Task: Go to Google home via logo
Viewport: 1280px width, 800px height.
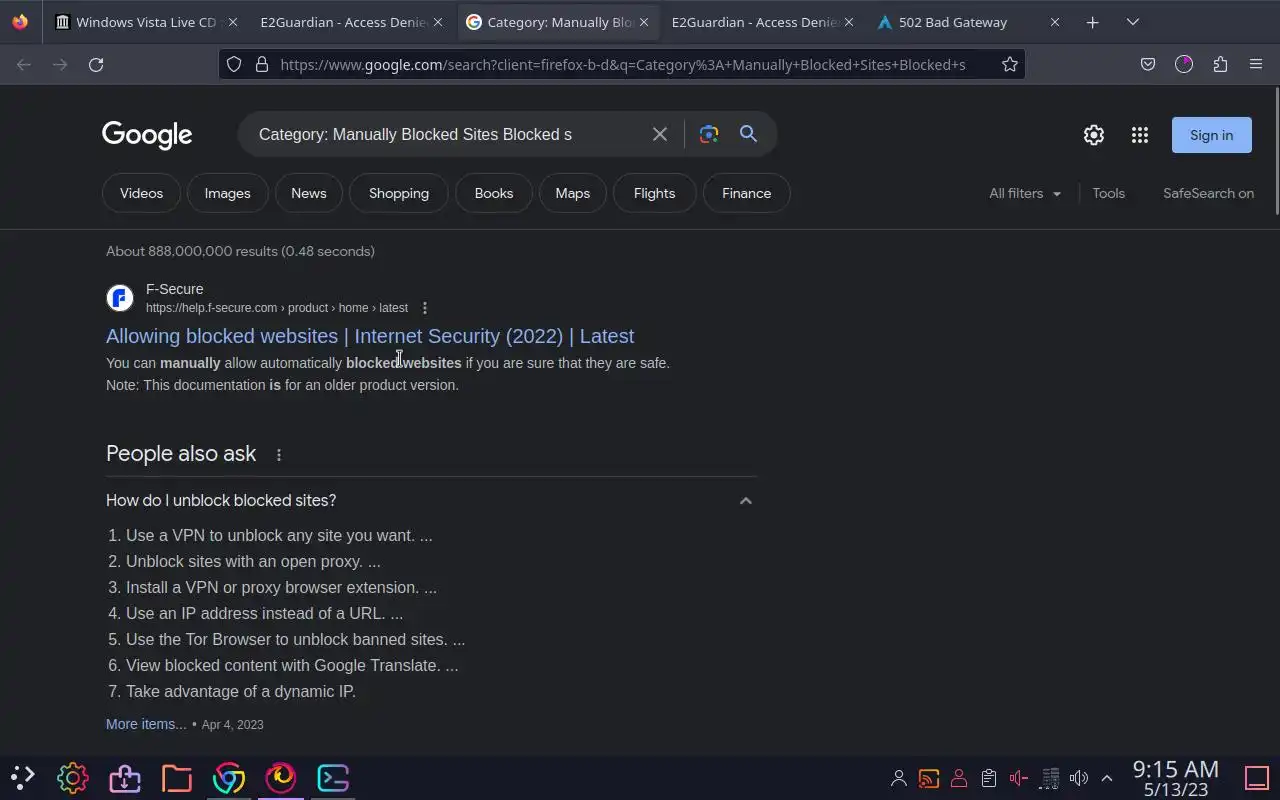Action: point(147,135)
